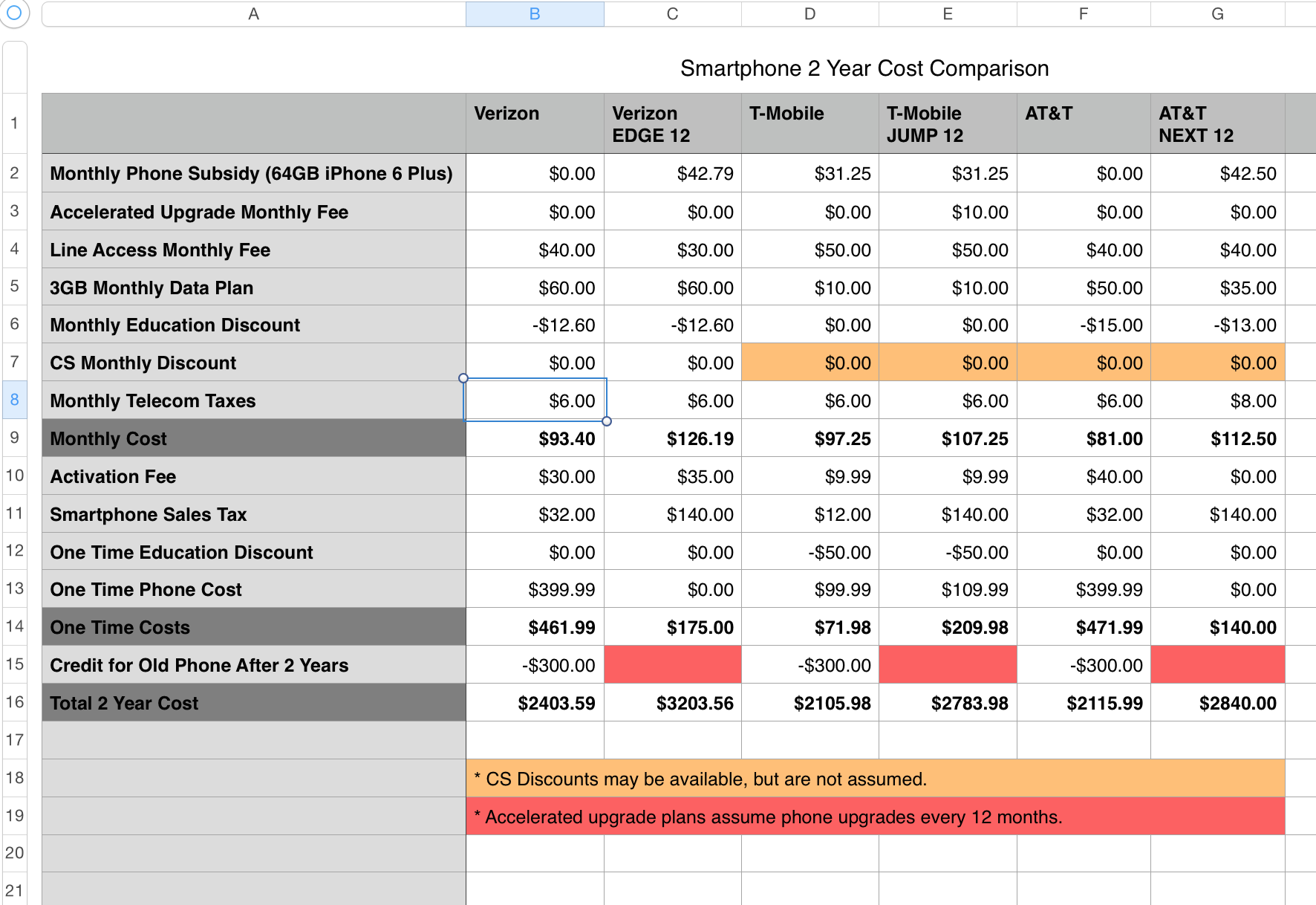Select row 8 header

coord(15,400)
